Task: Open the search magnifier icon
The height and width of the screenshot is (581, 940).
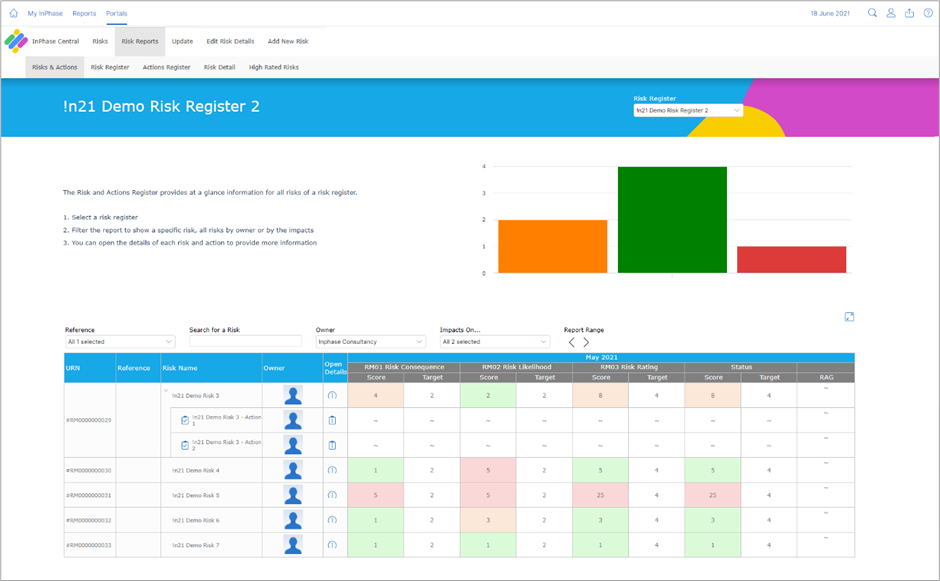Action: tap(872, 13)
